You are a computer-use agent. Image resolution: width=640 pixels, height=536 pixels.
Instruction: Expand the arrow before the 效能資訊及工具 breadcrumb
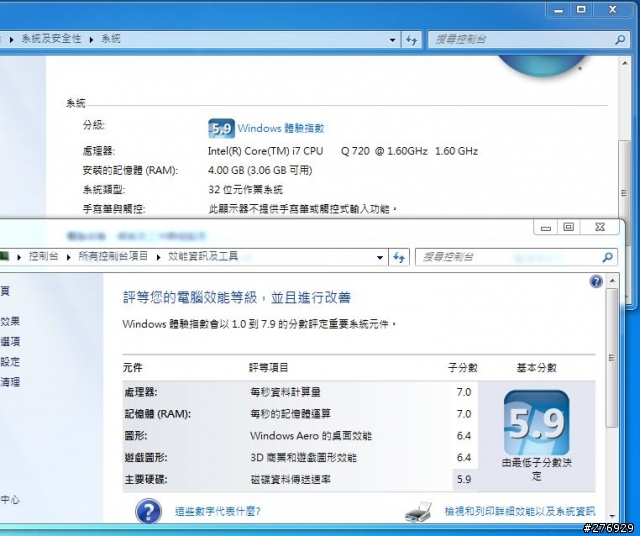[x=158, y=257]
